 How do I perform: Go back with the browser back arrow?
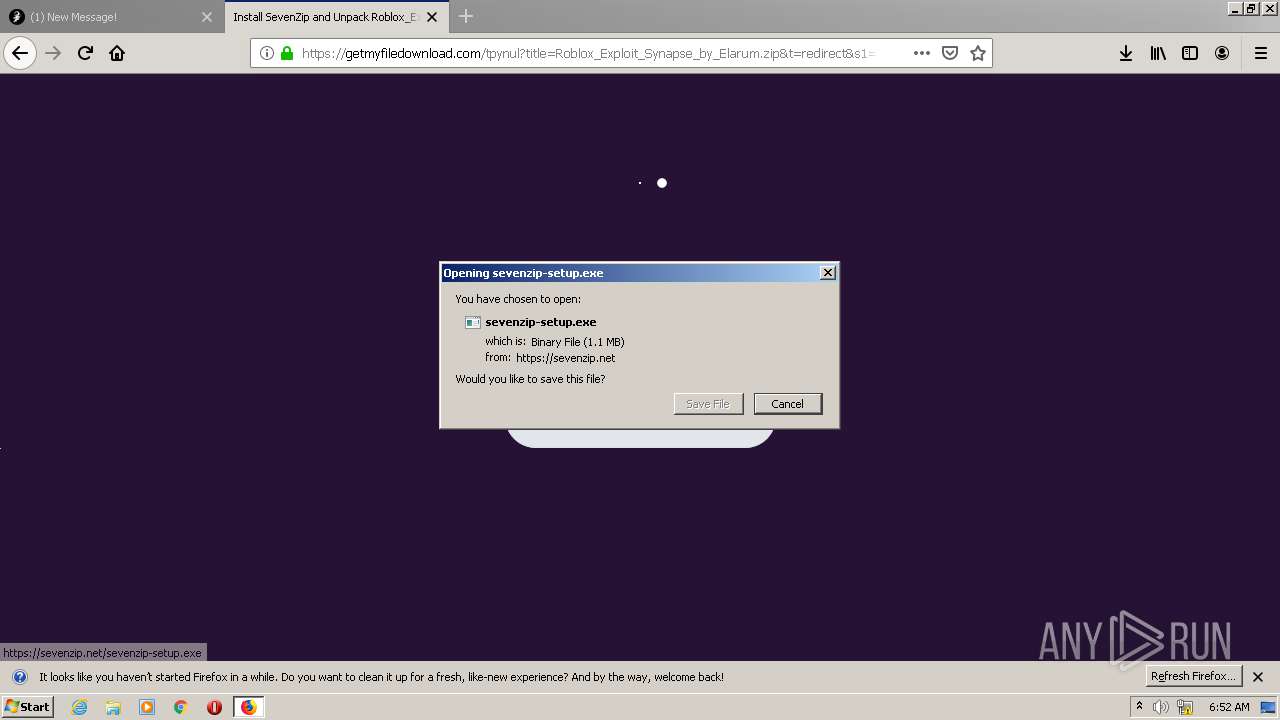click(20, 53)
